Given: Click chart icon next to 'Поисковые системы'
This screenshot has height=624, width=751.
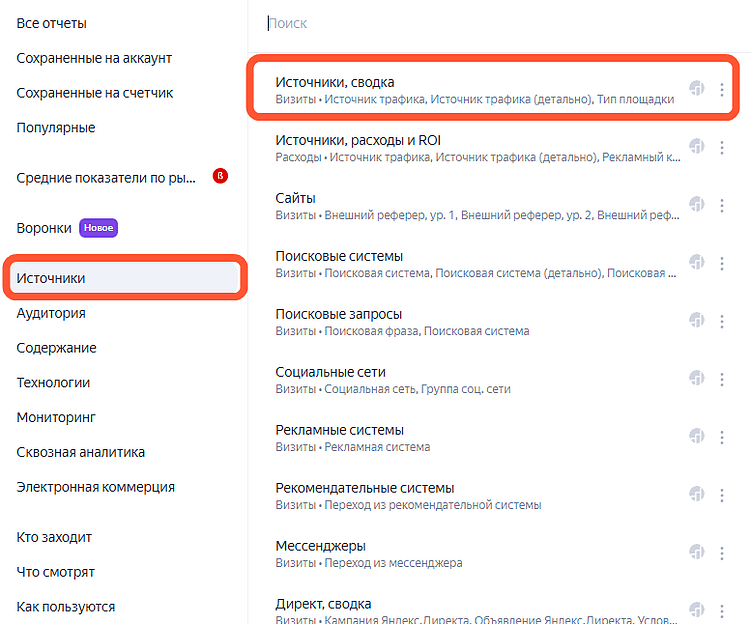Looking at the screenshot, I should click(697, 263).
